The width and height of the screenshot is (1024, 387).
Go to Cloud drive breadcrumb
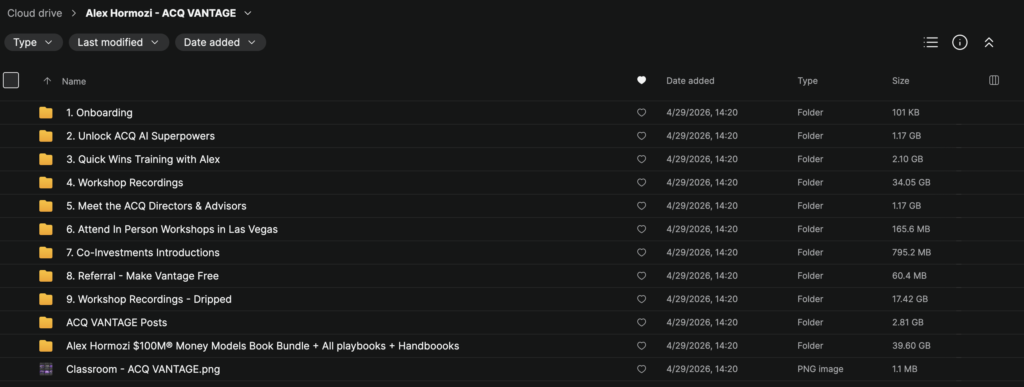click(x=35, y=13)
